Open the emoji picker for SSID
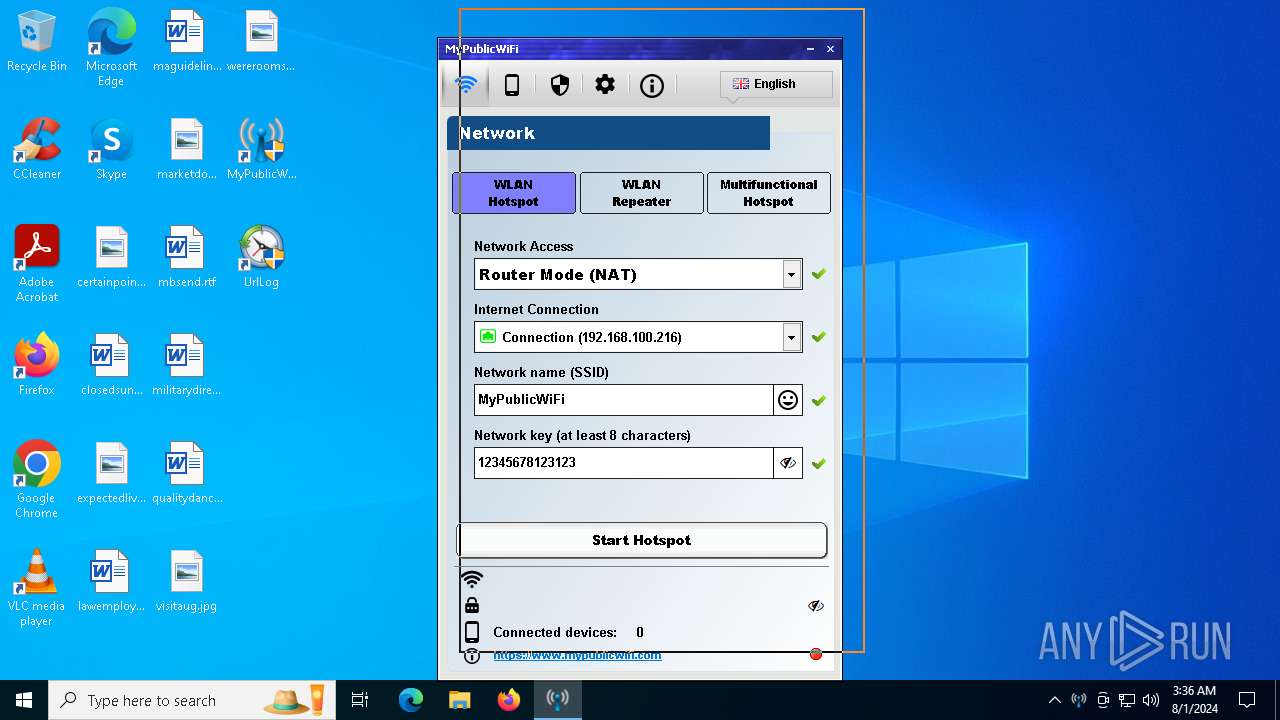The height and width of the screenshot is (720, 1280). pyautogui.click(x=788, y=400)
